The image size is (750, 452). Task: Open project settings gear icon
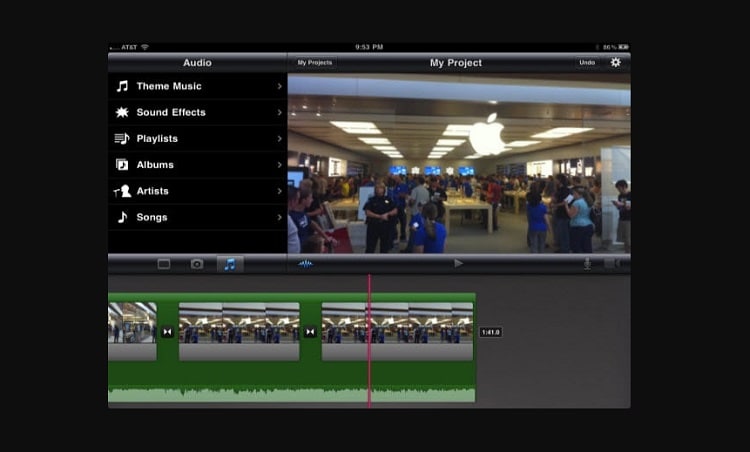pyautogui.click(x=616, y=62)
